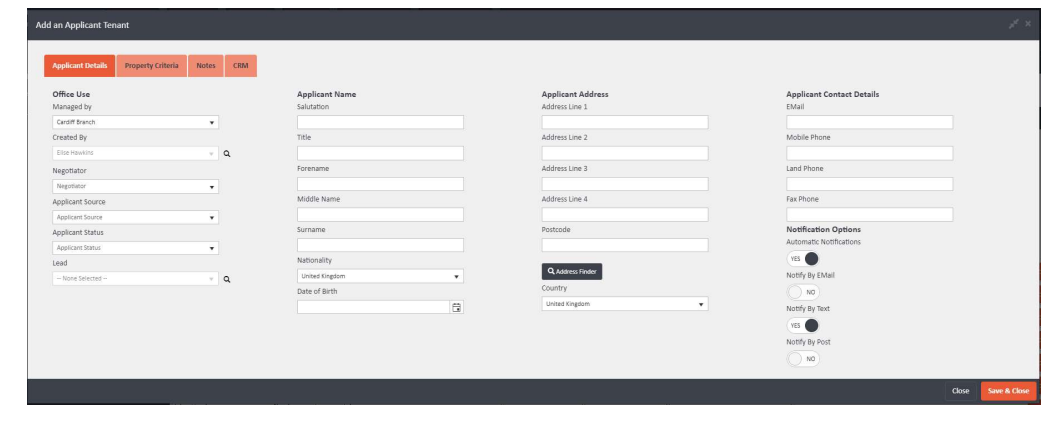Image resolution: width=1053 pixels, height=424 pixels.
Task: Open the Country dropdown
Action: 624,304
